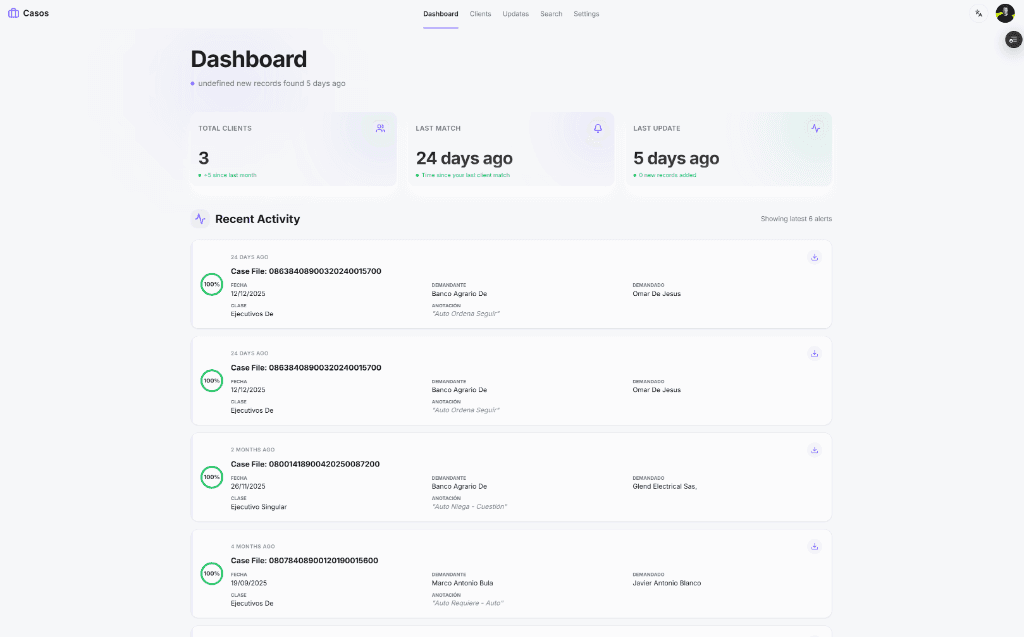
Task: Click the dark floating list widget button
Action: point(1013,40)
